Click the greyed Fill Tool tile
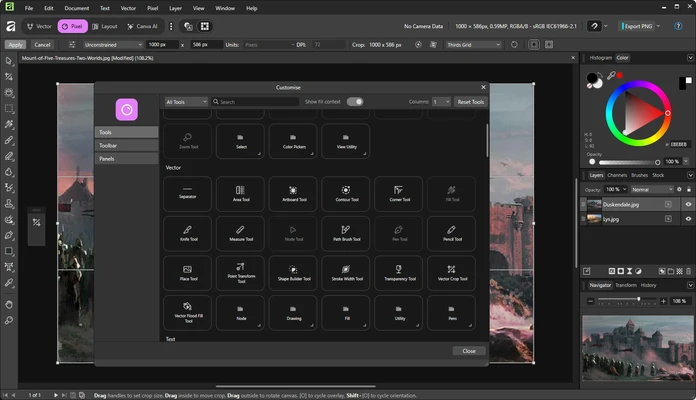The image size is (696, 400). [451, 194]
